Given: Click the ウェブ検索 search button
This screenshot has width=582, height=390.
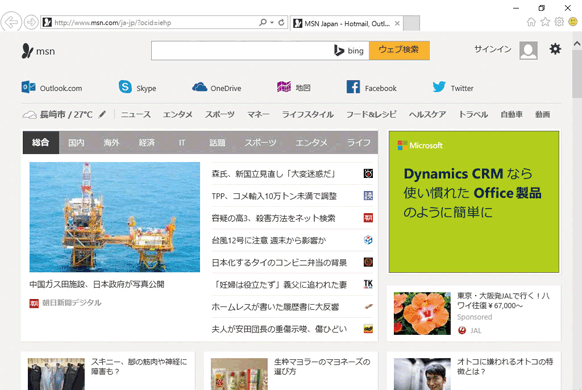Looking at the screenshot, I should [x=399, y=50].
